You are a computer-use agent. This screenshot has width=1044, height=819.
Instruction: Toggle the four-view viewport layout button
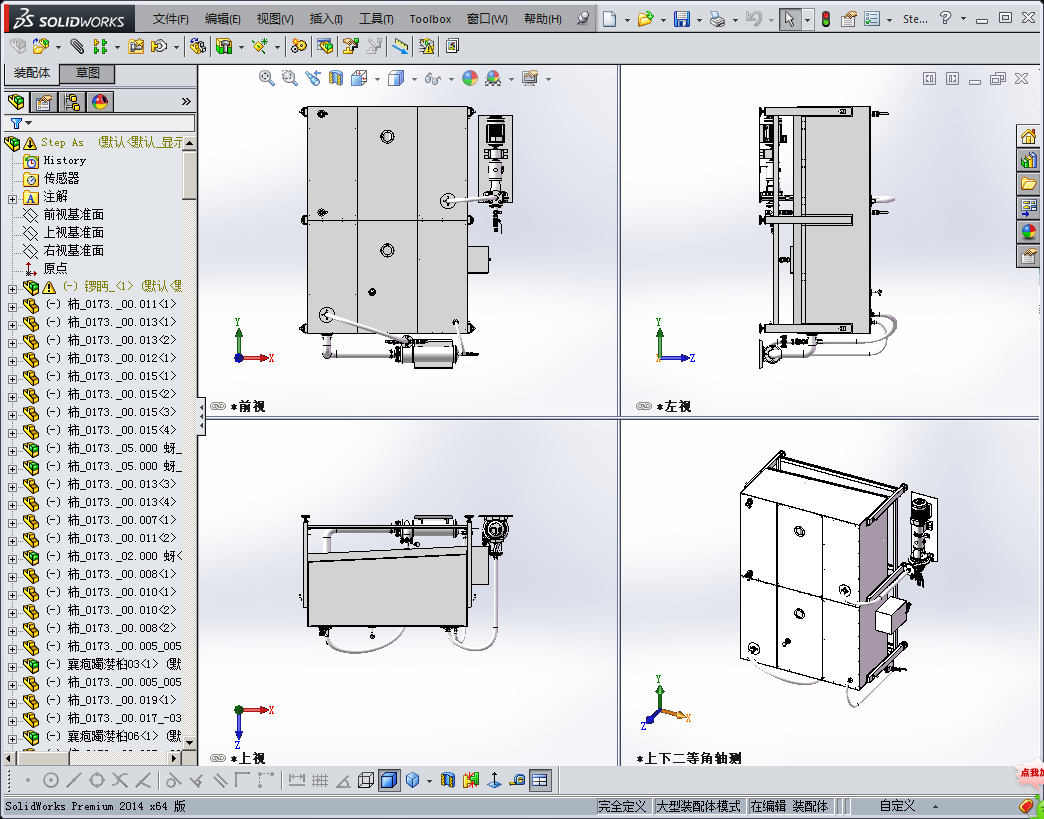coord(540,780)
